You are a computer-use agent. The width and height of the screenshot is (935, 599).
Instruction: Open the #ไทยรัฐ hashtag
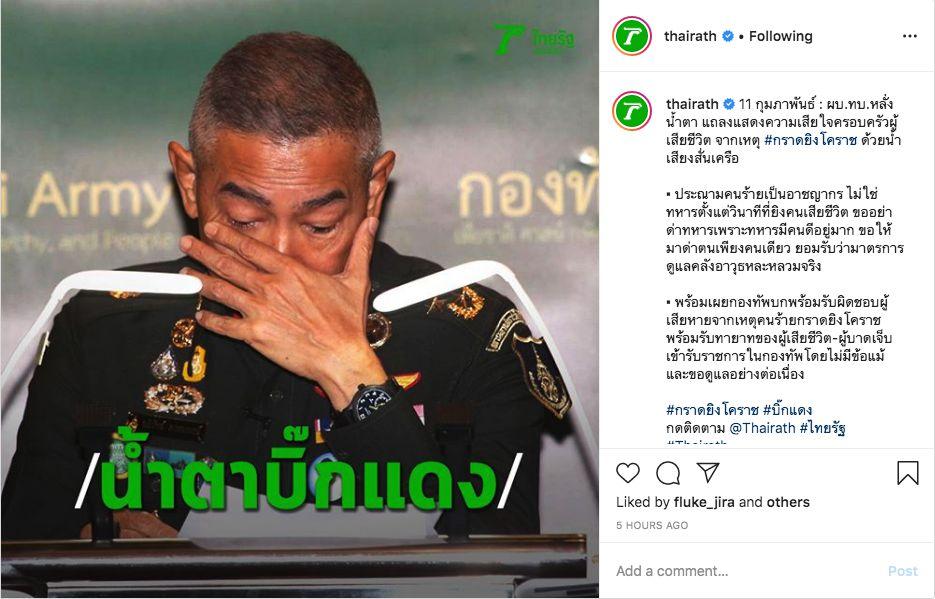(x=823, y=428)
